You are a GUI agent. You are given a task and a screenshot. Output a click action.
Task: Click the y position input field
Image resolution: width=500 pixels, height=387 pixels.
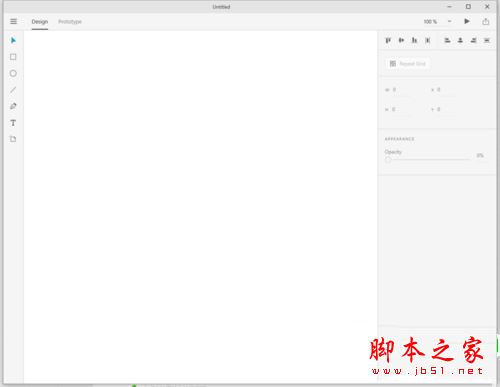click(446, 109)
